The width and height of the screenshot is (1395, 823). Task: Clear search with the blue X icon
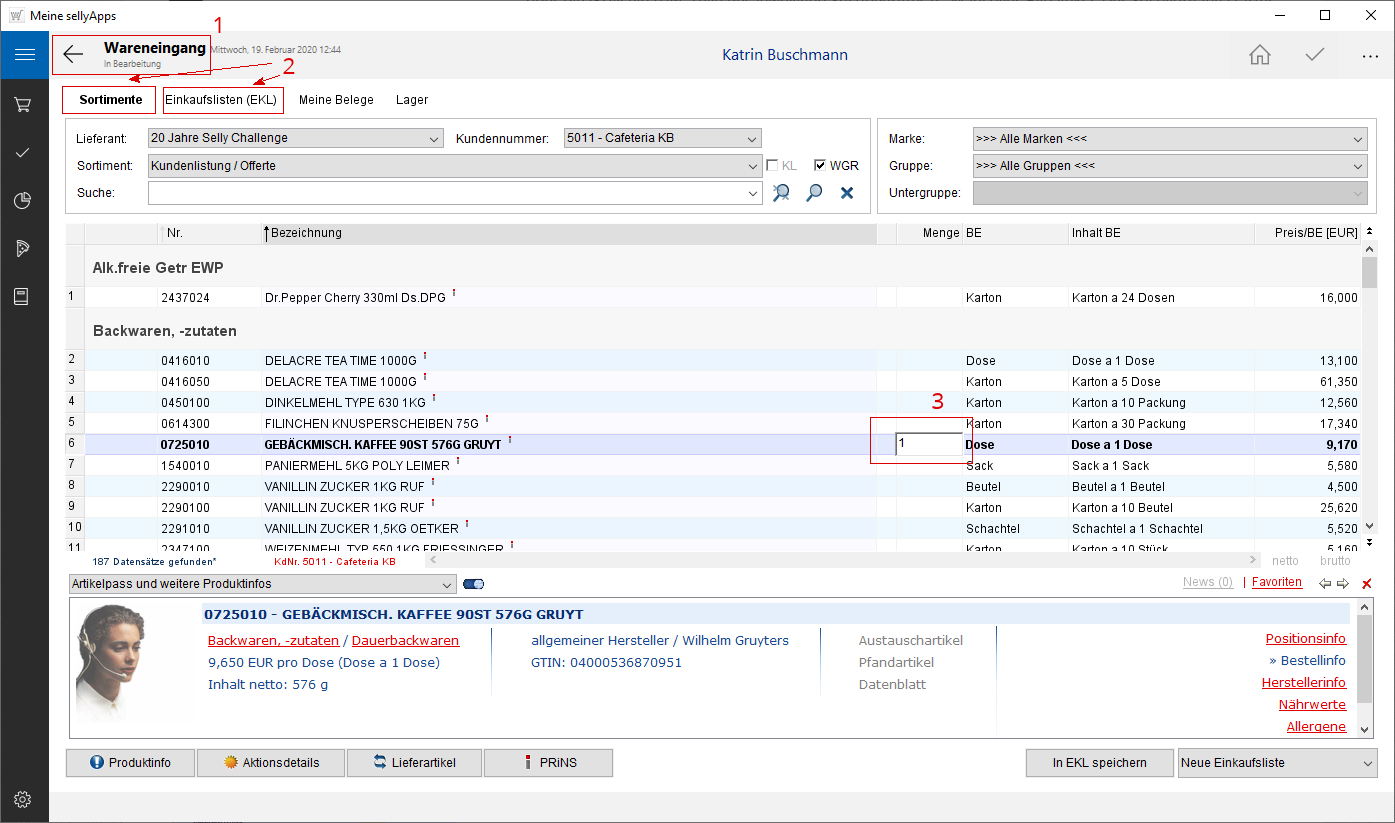click(847, 193)
